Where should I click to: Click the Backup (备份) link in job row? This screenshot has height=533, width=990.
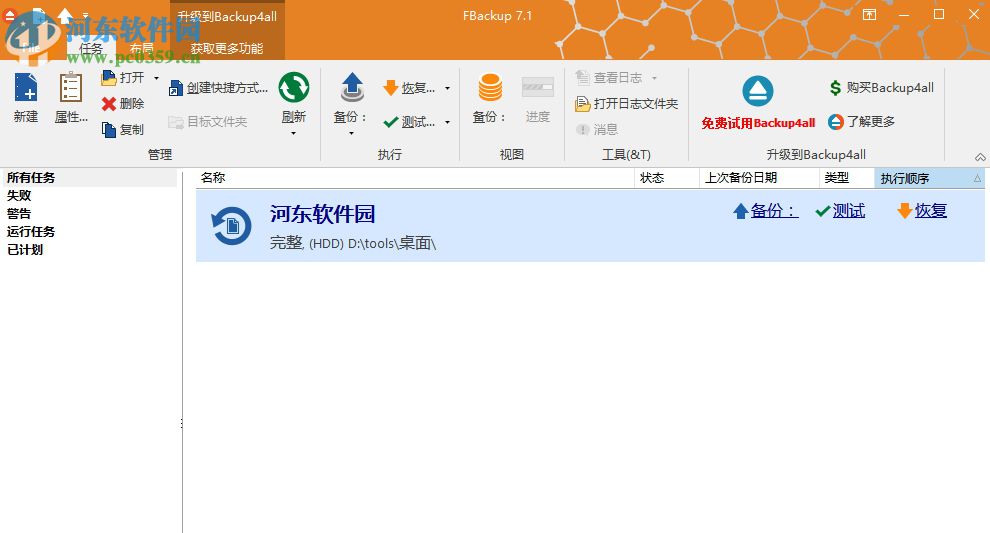[774, 210]
